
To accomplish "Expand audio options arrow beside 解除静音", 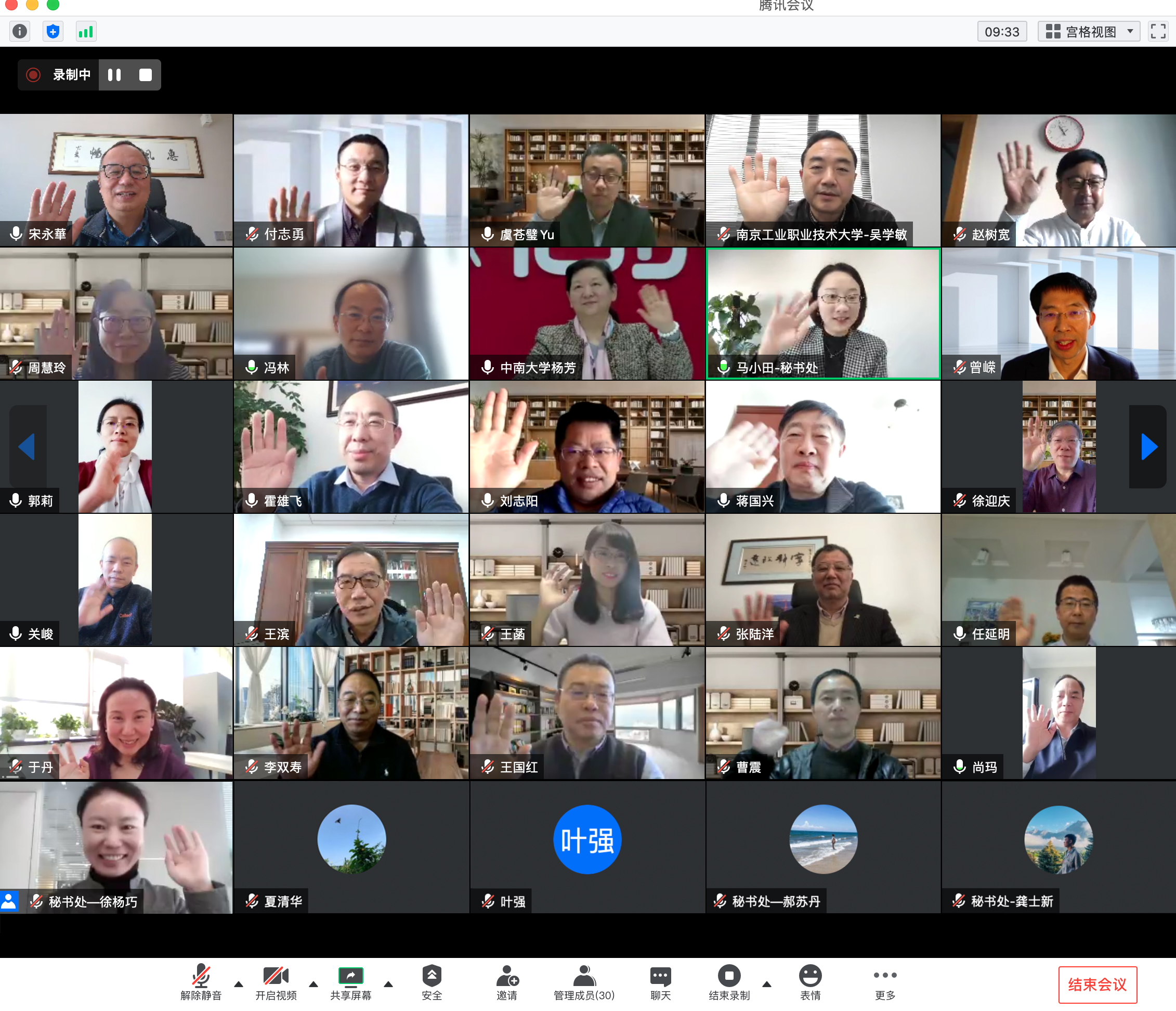I will pyautogui.click(x=239, y=984).
